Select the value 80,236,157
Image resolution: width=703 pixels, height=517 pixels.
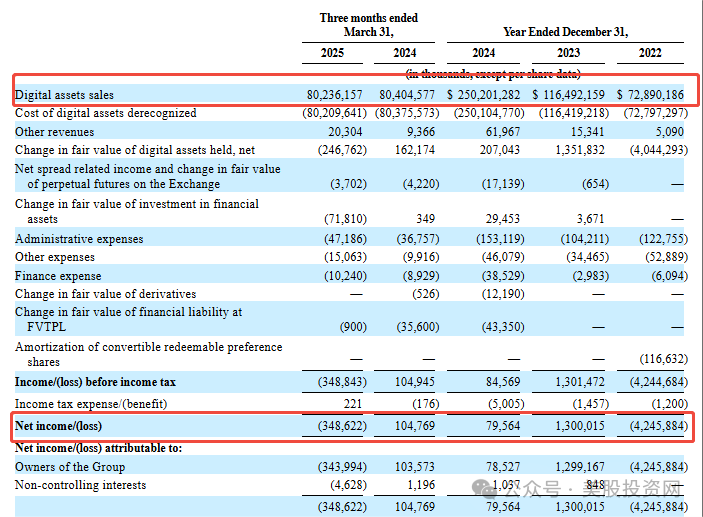(x=334, y=95)
